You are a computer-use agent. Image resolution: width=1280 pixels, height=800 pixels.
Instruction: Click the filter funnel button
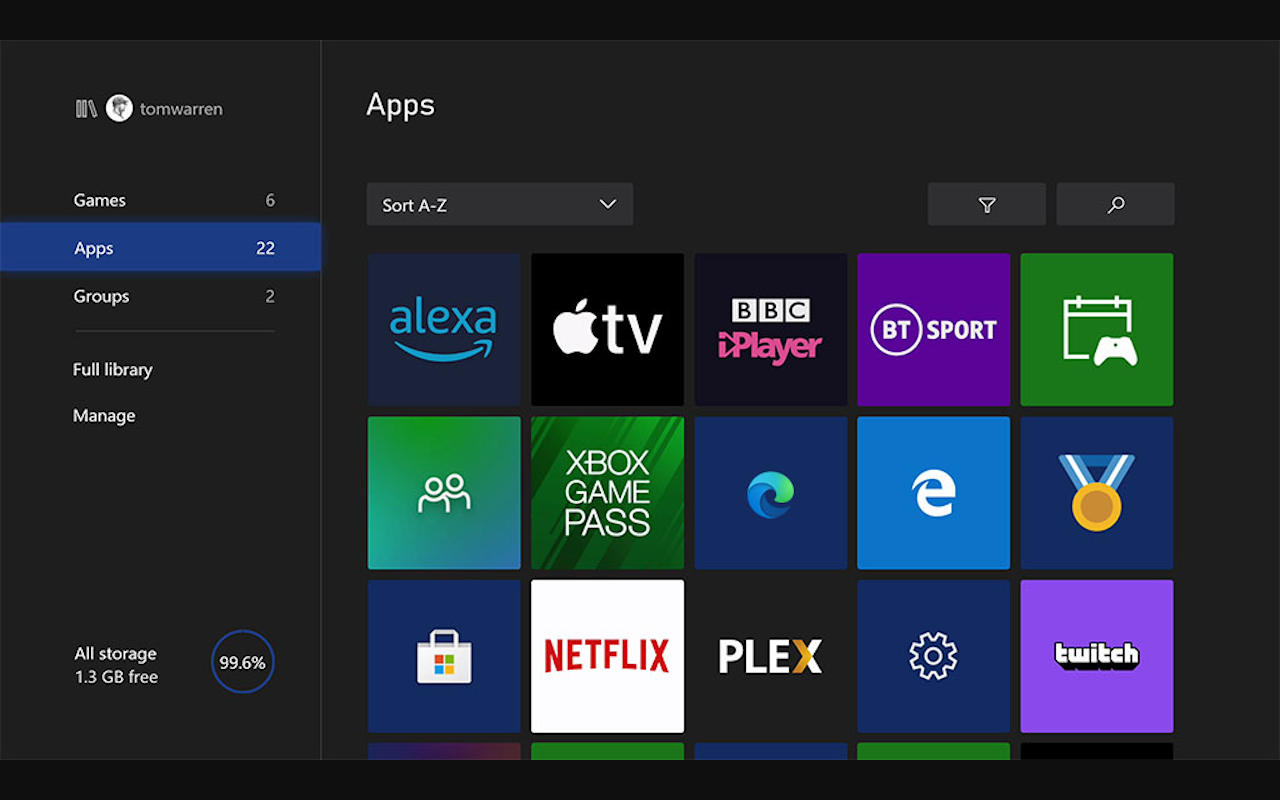pos(987,204)
